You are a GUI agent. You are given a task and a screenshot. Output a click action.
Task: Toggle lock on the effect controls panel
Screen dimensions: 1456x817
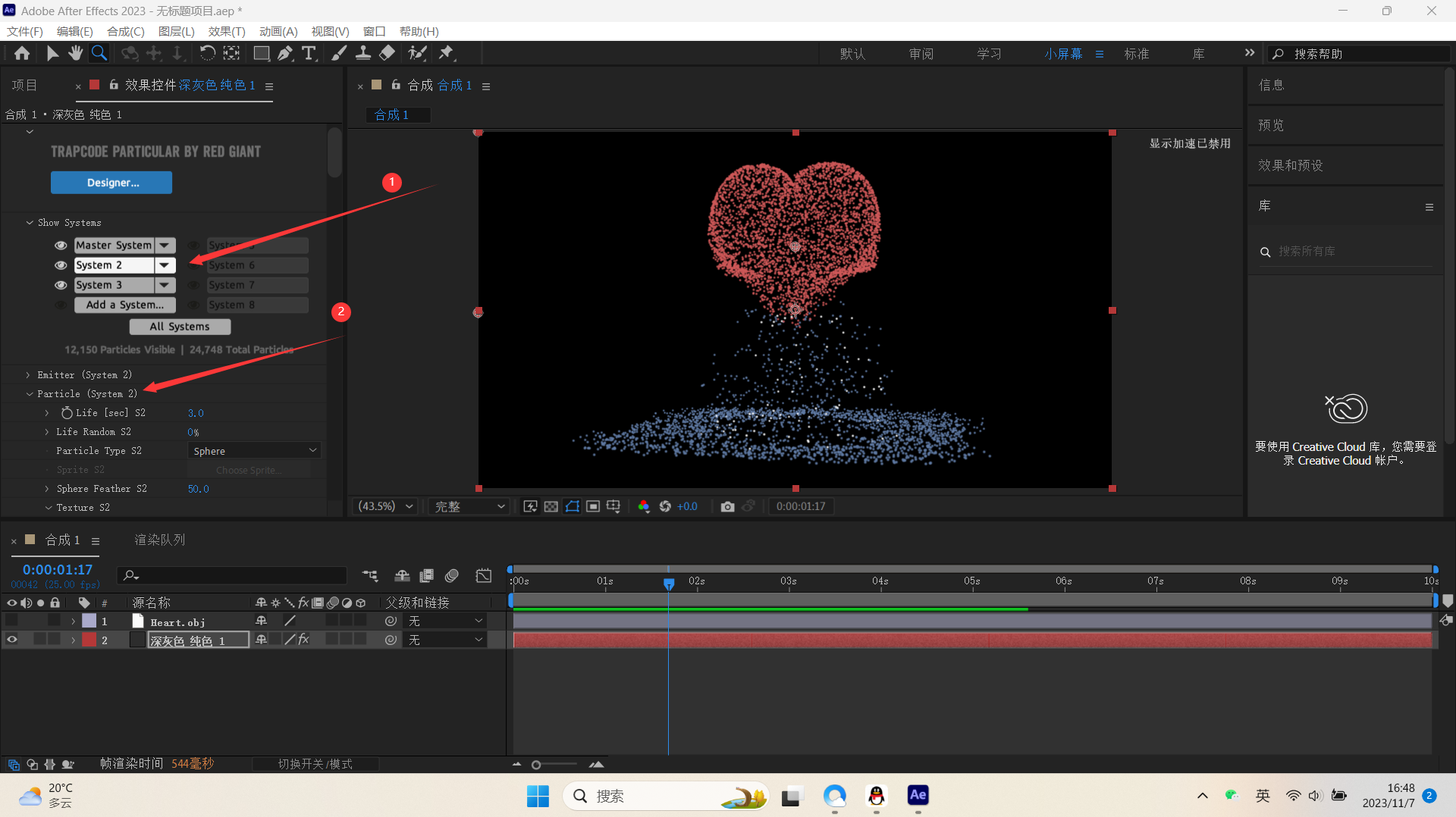[114, 85]
